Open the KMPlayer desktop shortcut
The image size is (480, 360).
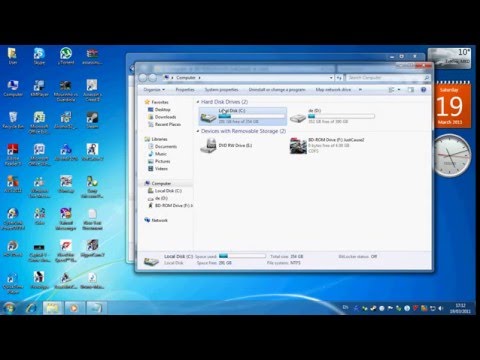[39, 88]
